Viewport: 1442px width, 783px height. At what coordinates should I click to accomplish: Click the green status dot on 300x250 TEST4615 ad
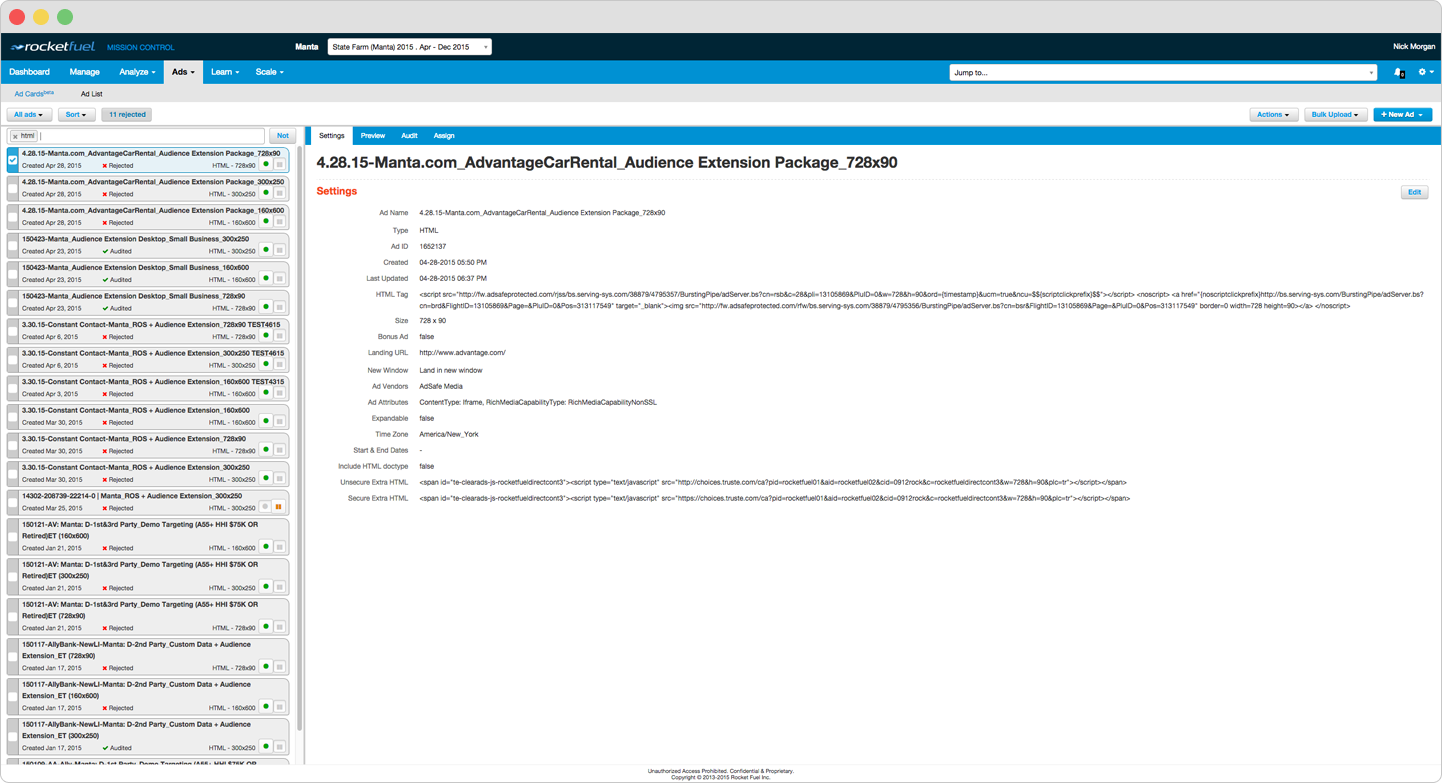(266, 364)
